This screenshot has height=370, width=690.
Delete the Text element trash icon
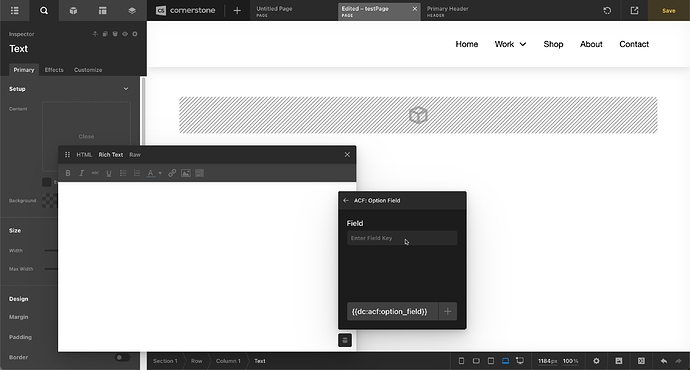115,34
